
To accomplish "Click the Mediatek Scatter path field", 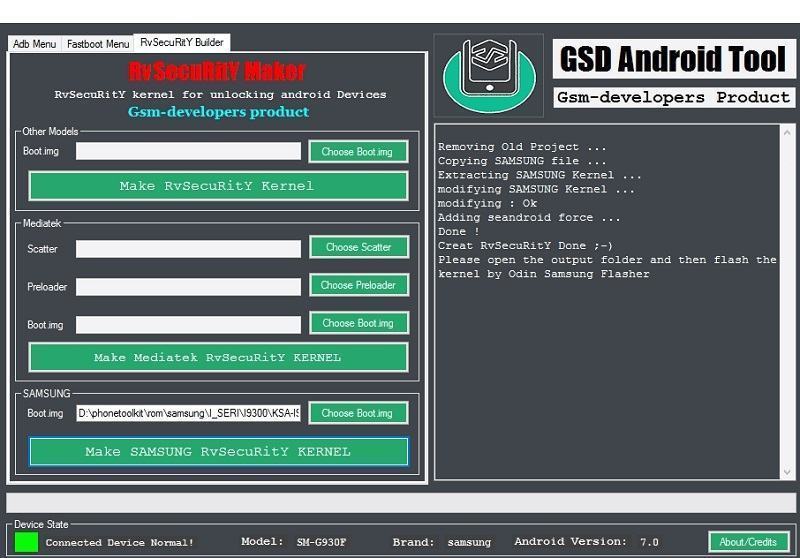I will [188, 248].
